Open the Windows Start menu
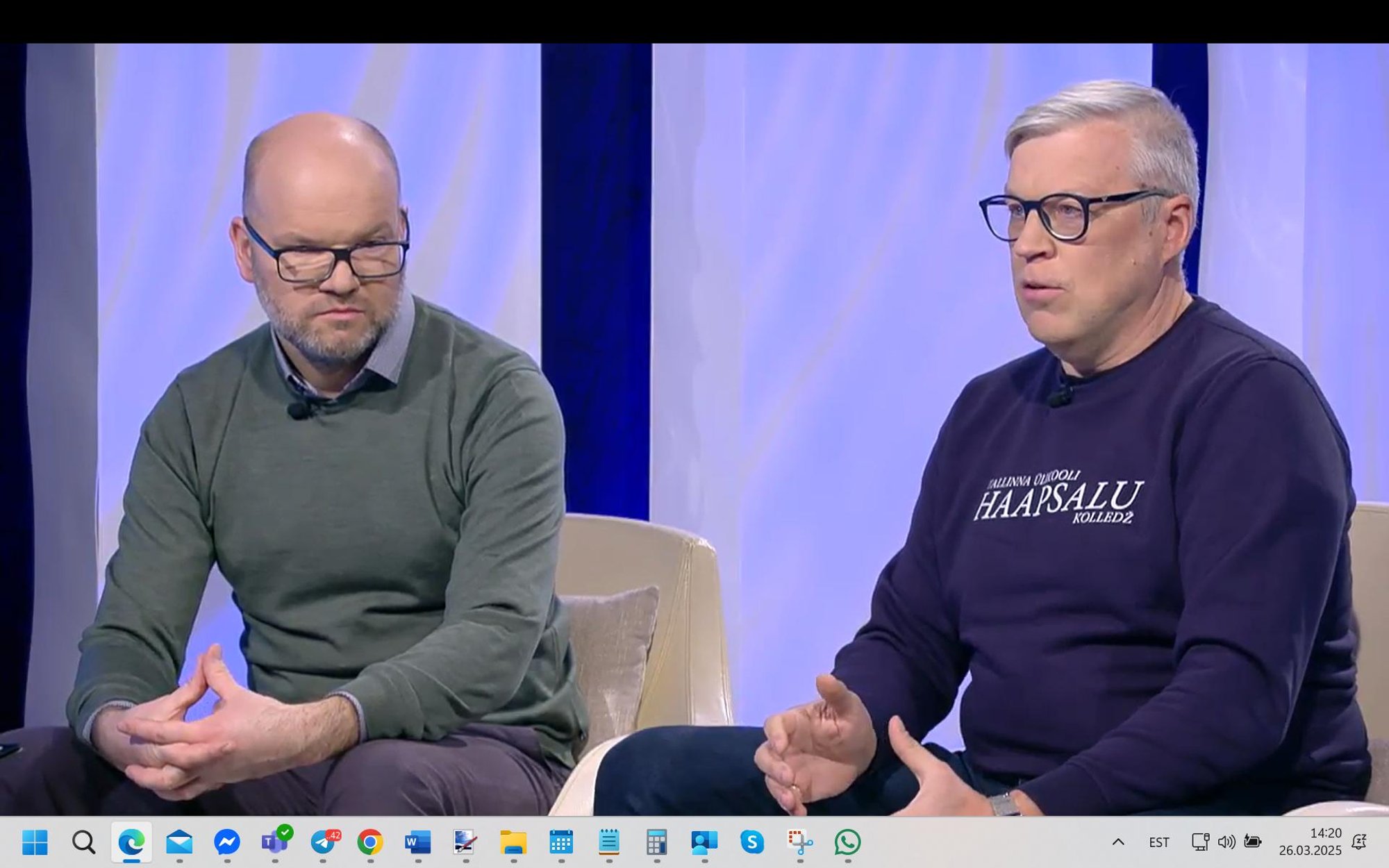The image size is (1389, 868). click(x=35, y=842)
